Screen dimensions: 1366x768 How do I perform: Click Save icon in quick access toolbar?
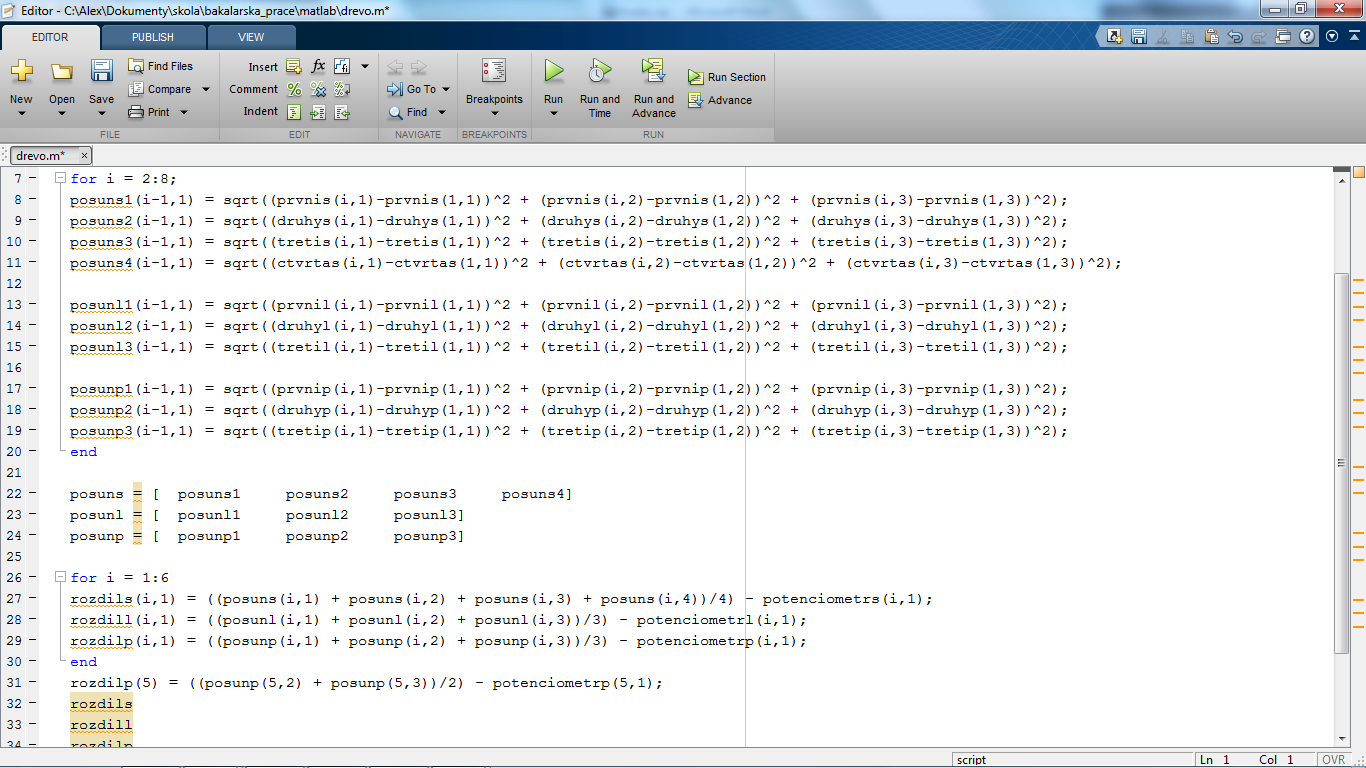[1138, 36]
